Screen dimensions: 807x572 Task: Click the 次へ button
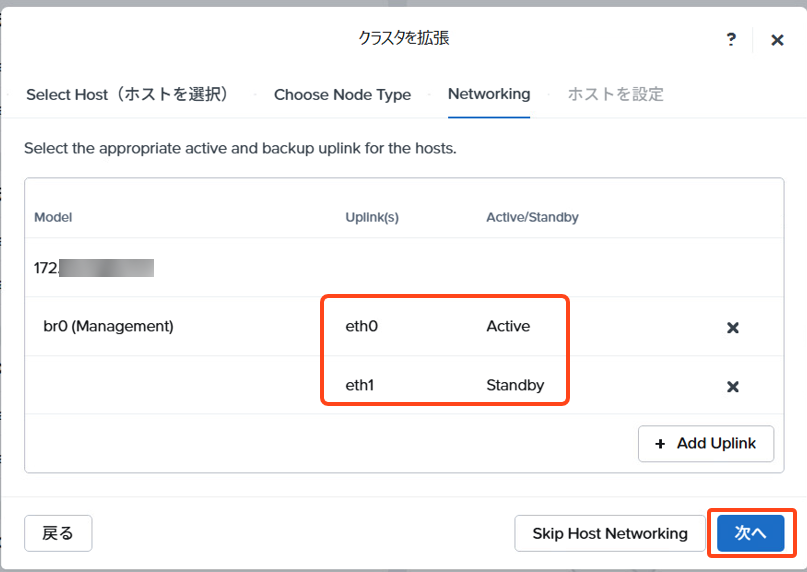[x=750, y=533]
